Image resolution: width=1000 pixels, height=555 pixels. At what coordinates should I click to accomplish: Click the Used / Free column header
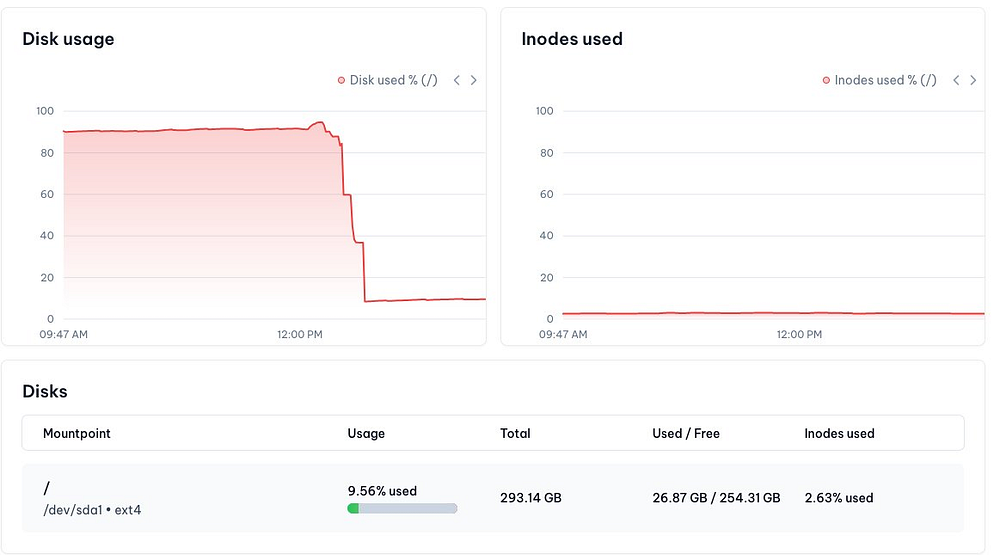[686, 433]
